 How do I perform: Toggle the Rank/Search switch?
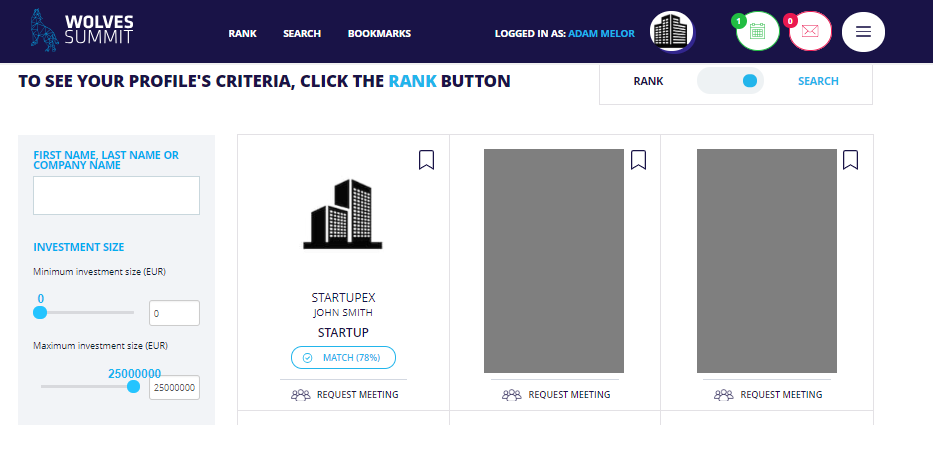pos(730,81)
